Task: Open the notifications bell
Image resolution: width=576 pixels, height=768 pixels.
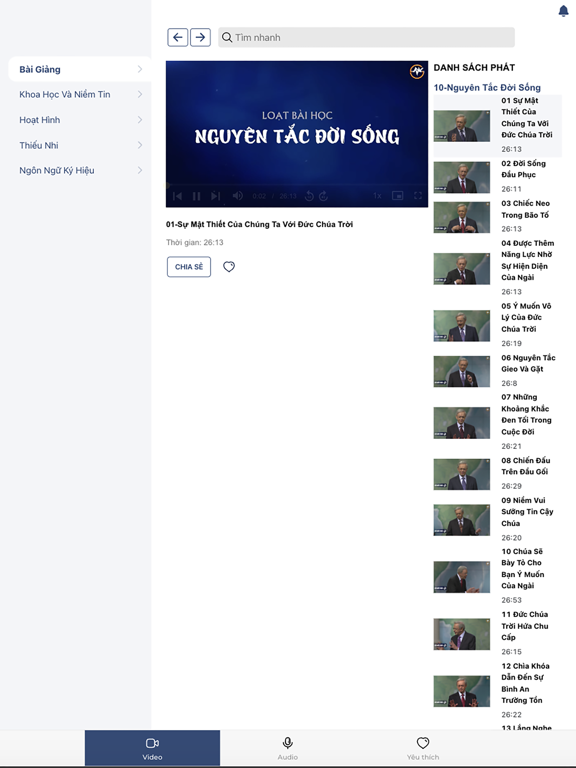Action: [x=563, y=11]
